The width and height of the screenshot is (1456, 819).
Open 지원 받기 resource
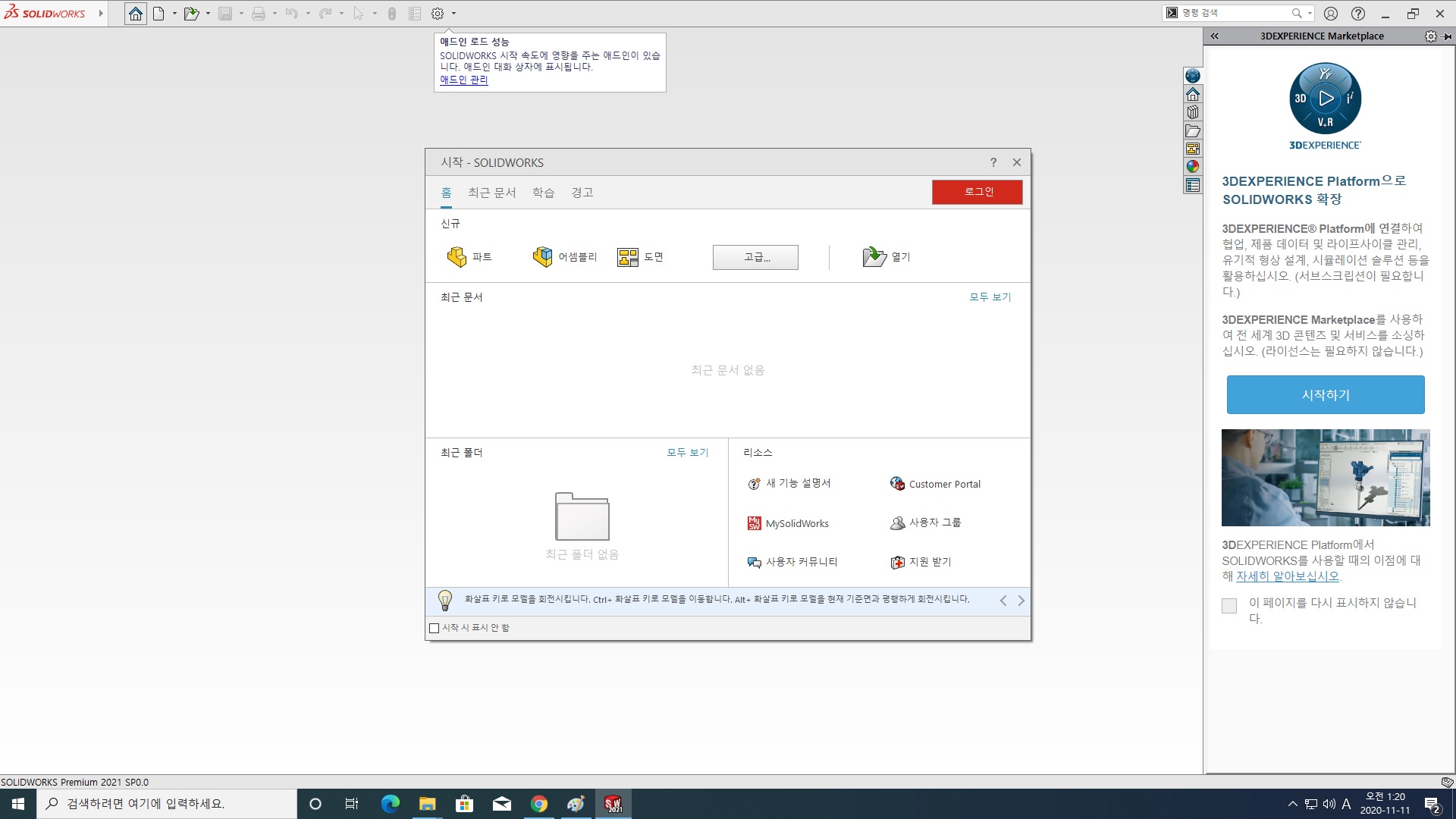(921, 562)
